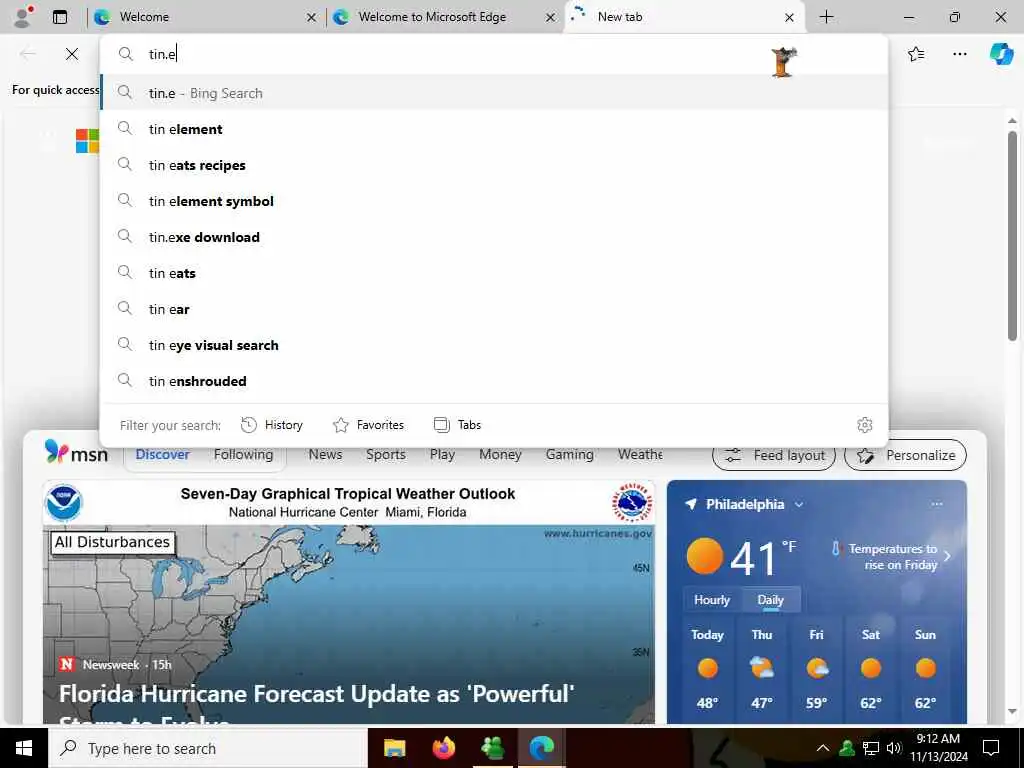Click the Windows taskbar search box
1024x768 pixels.
pos(208,748)
